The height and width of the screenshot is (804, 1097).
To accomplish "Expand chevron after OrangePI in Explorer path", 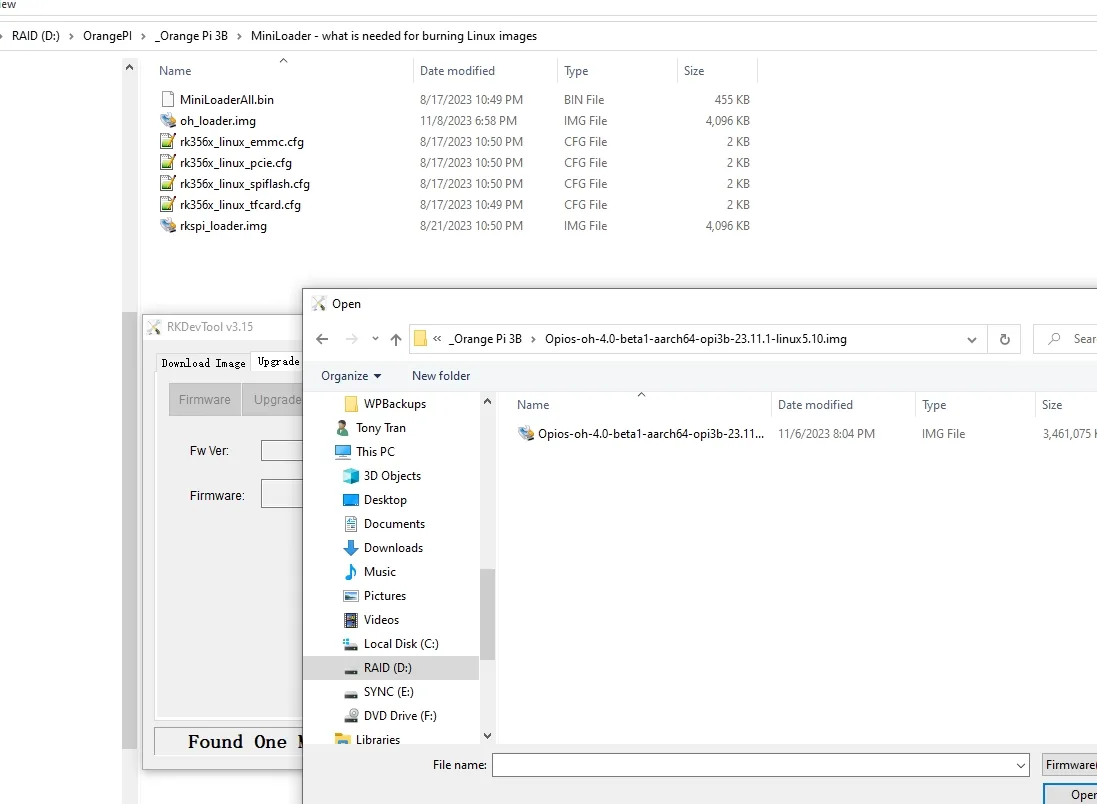I will 143,36.
